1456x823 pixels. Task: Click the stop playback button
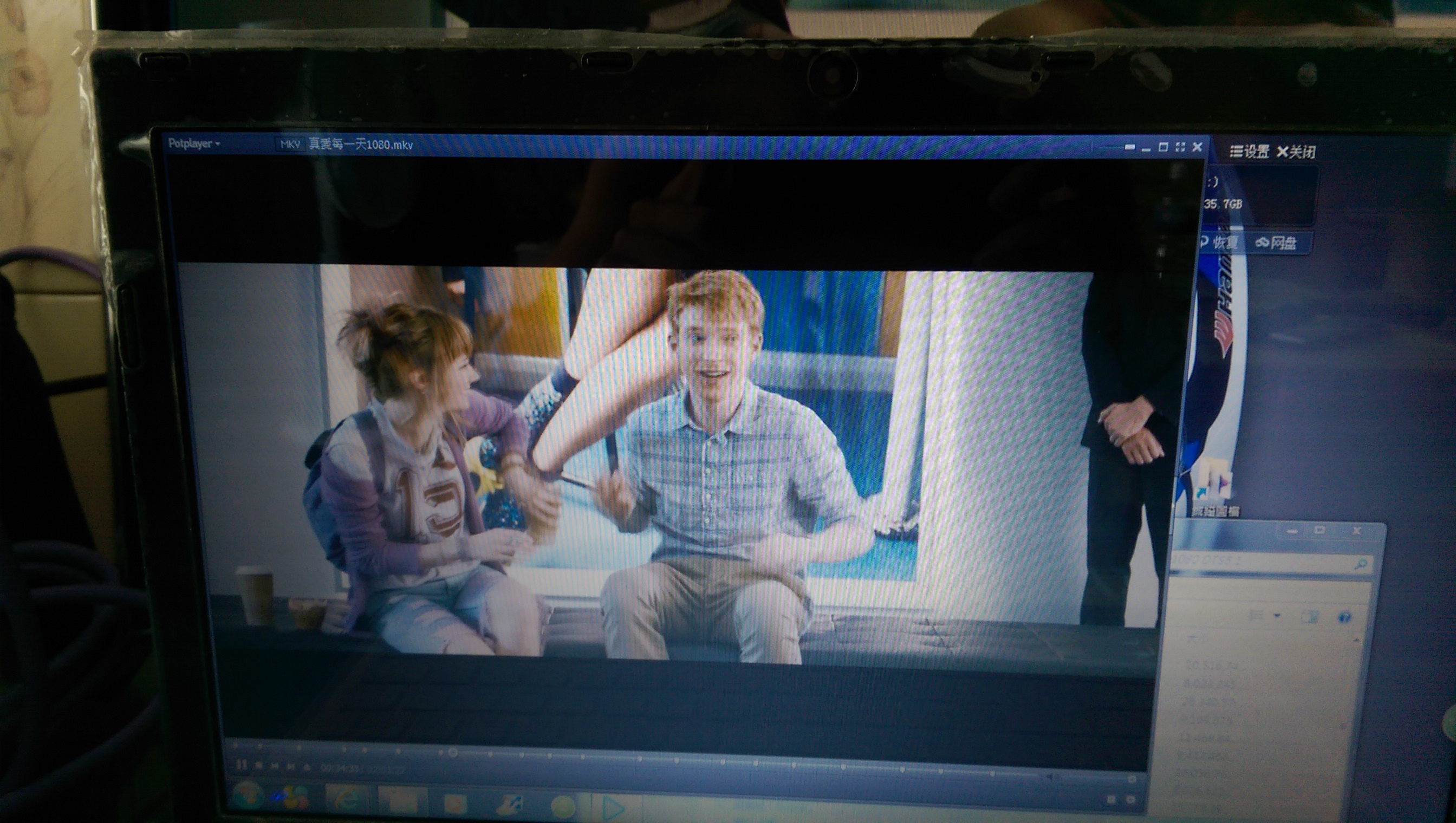click(x=258, y=766)
